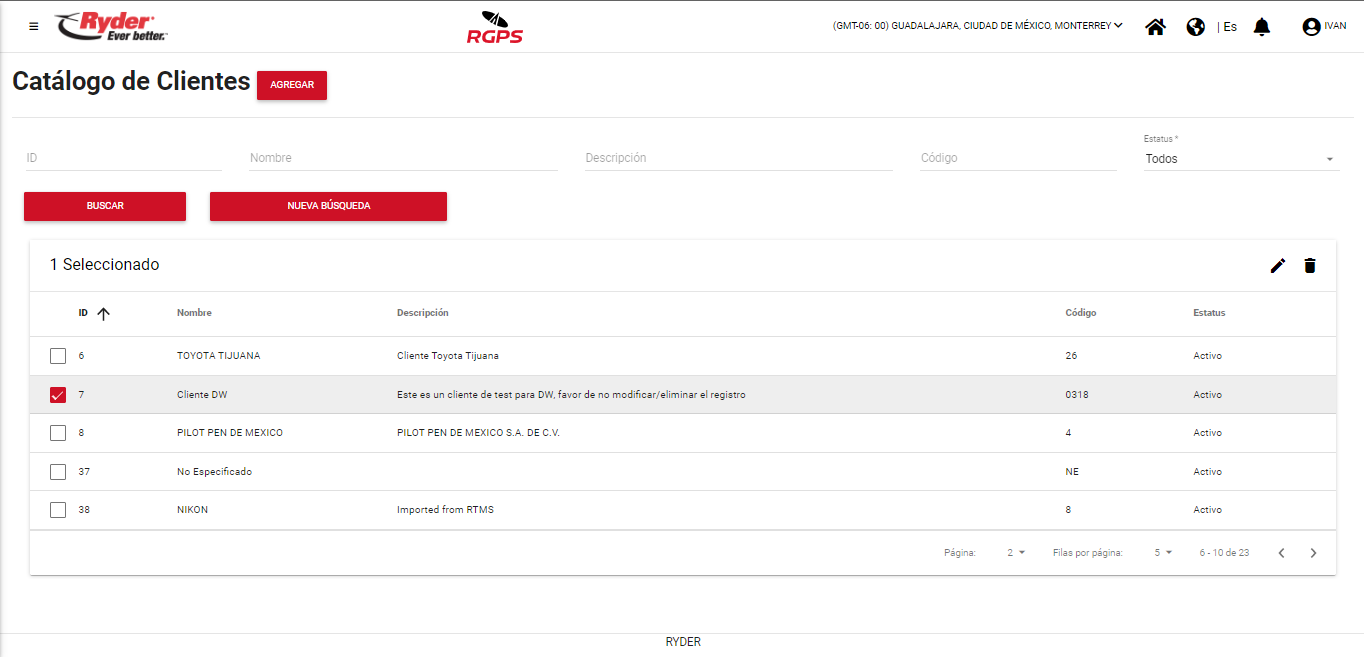Open the hamburger navigation menu
The width and height of the screenshot is (1364, 657).
click(34, 27)
